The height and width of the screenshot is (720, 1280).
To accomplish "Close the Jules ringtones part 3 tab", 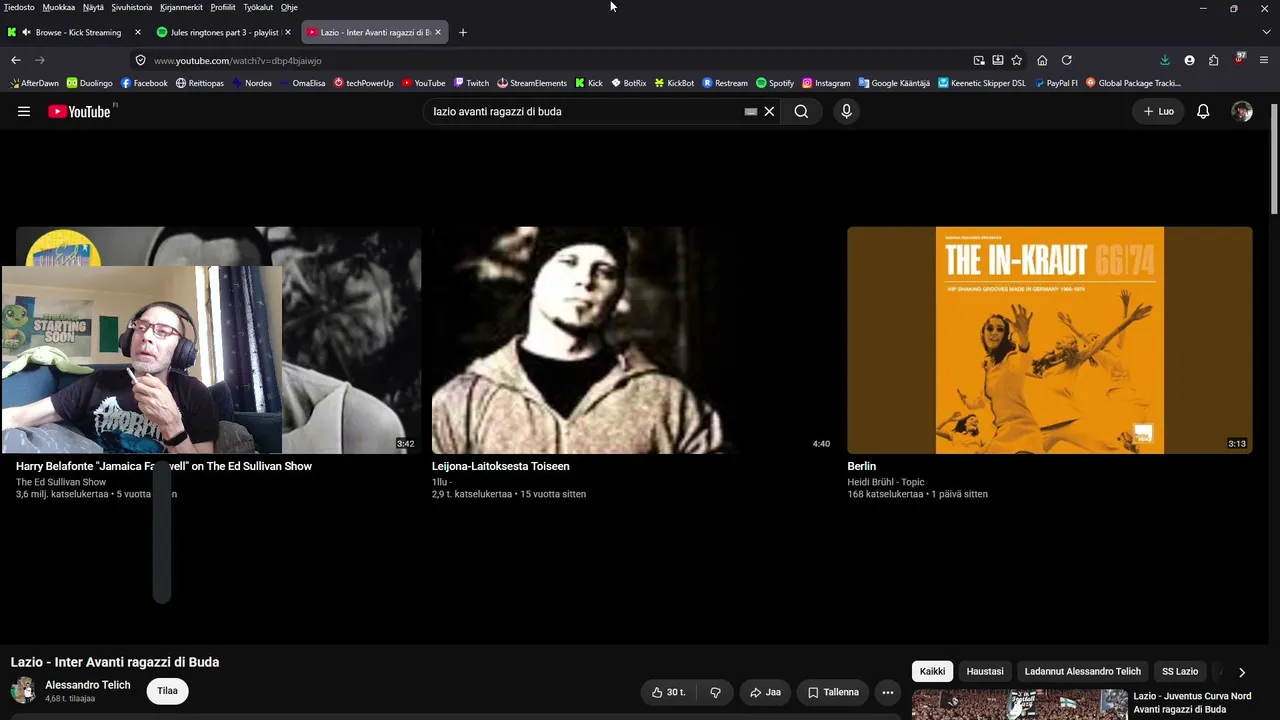I will [288, 32].
